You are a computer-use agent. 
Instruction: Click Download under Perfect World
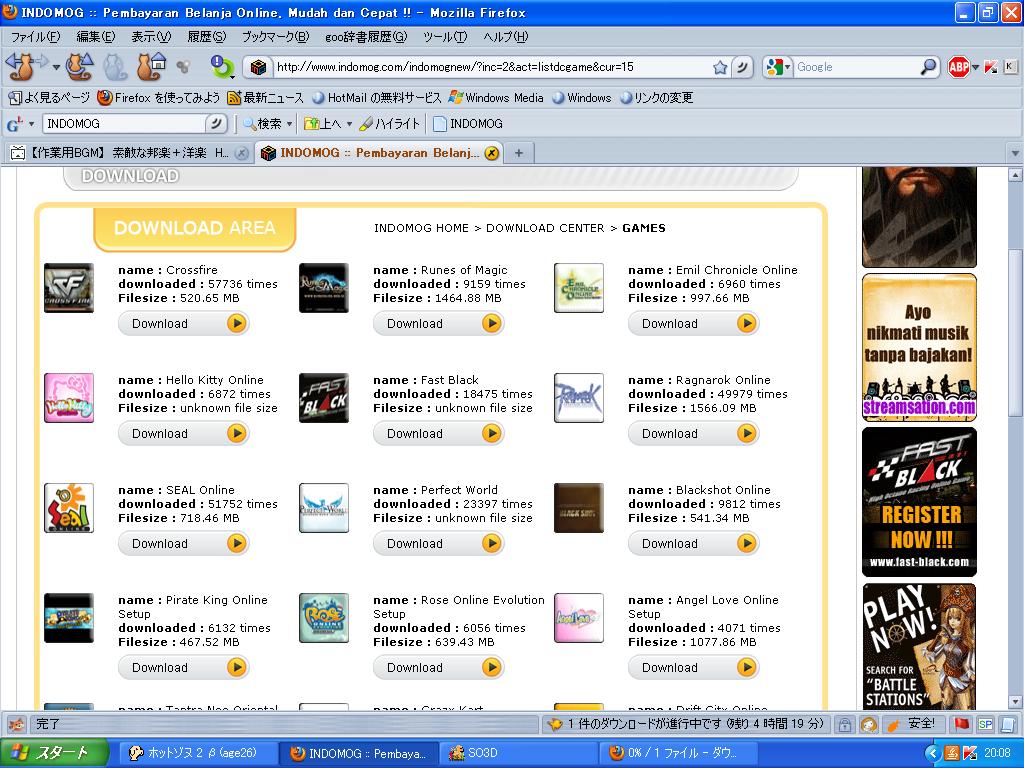coord(439,543)
